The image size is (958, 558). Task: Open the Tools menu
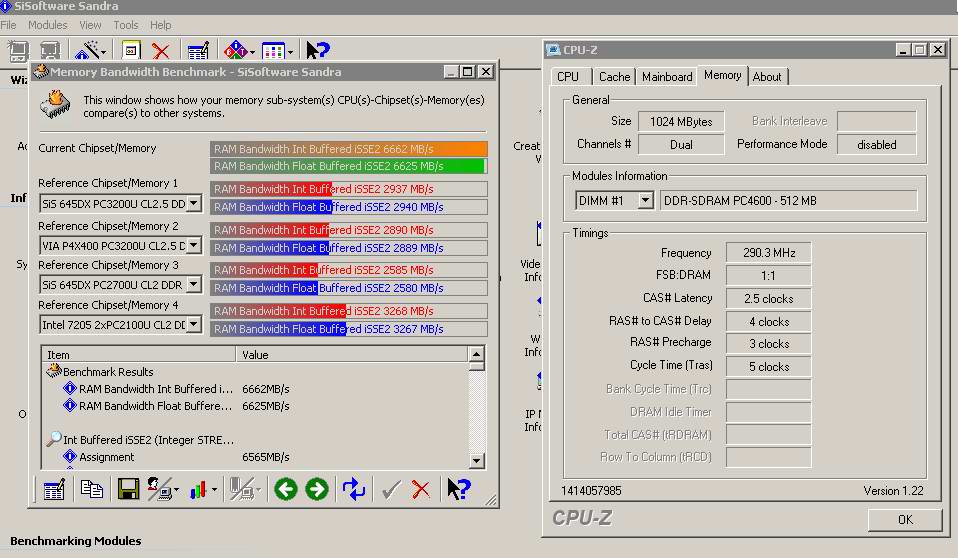[126, 25]
